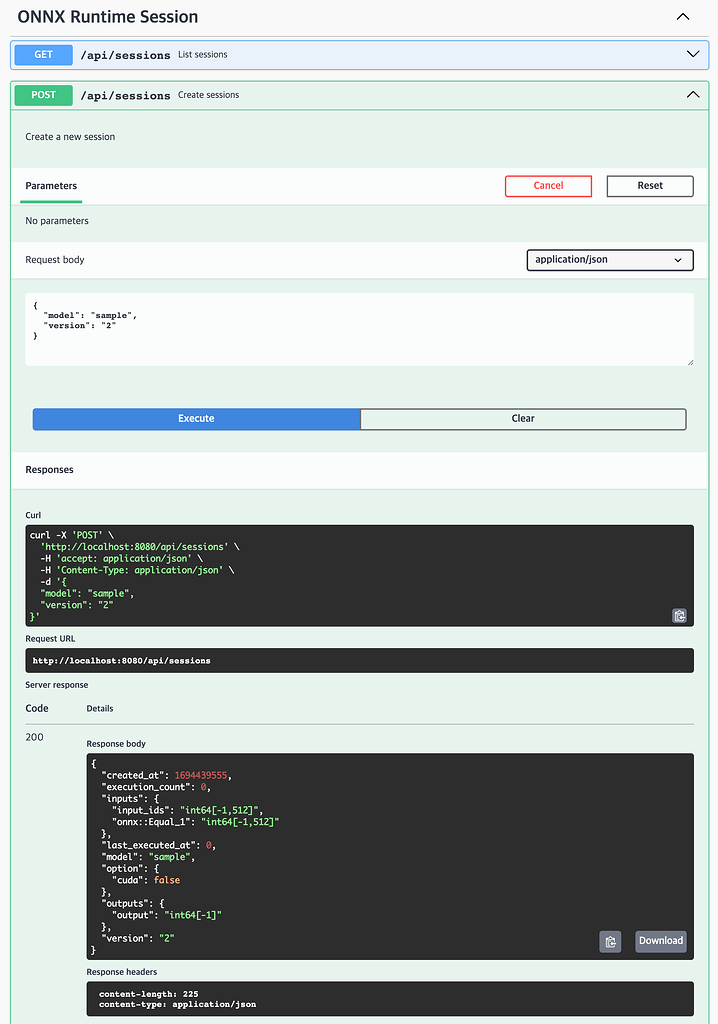Expand the GET /api/sessions operation
The width and height of the screenshot is (718, 1024).
pyautogui.click(x=693, y=54)
